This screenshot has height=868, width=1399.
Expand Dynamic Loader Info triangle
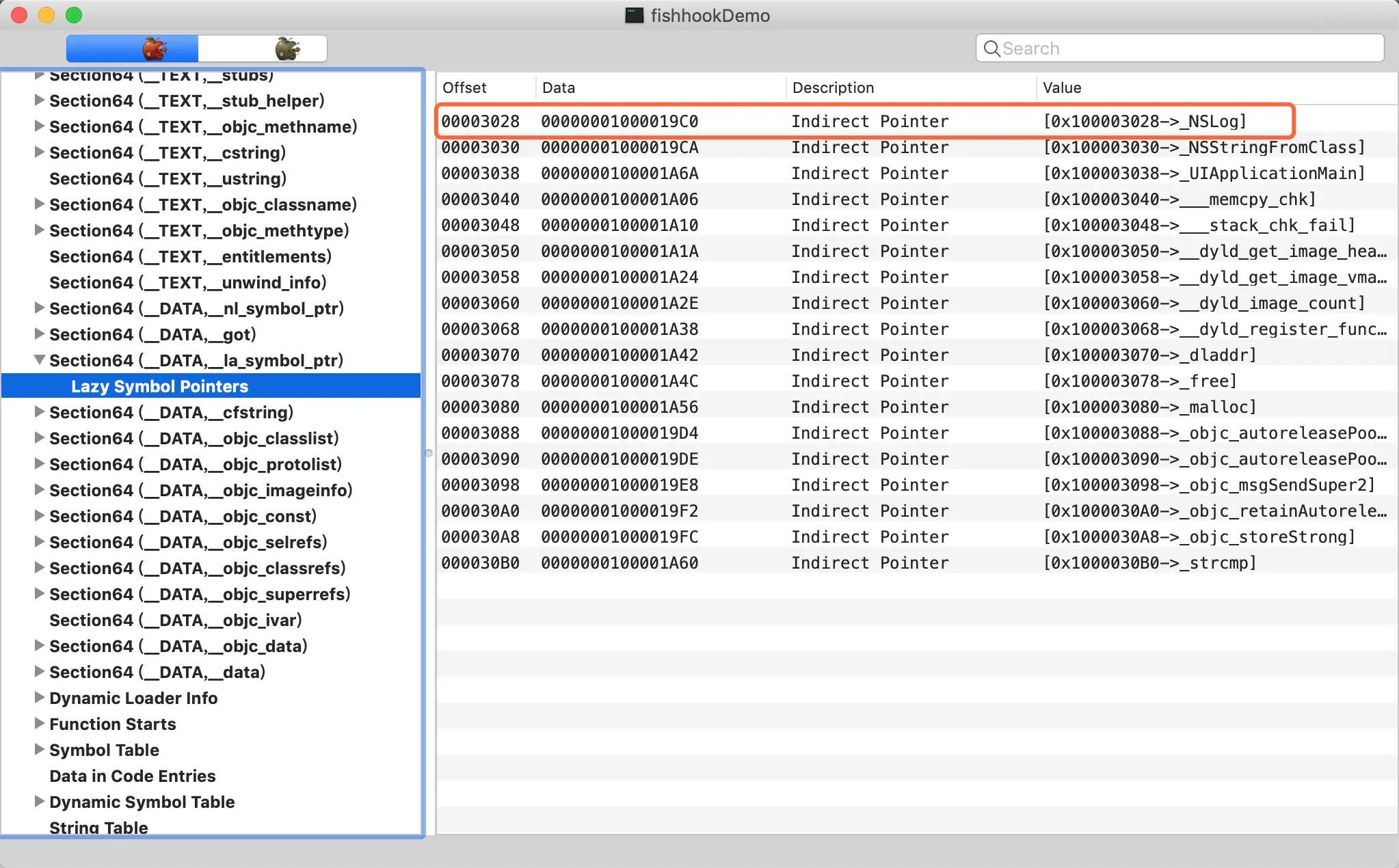(x=40, y=697)
